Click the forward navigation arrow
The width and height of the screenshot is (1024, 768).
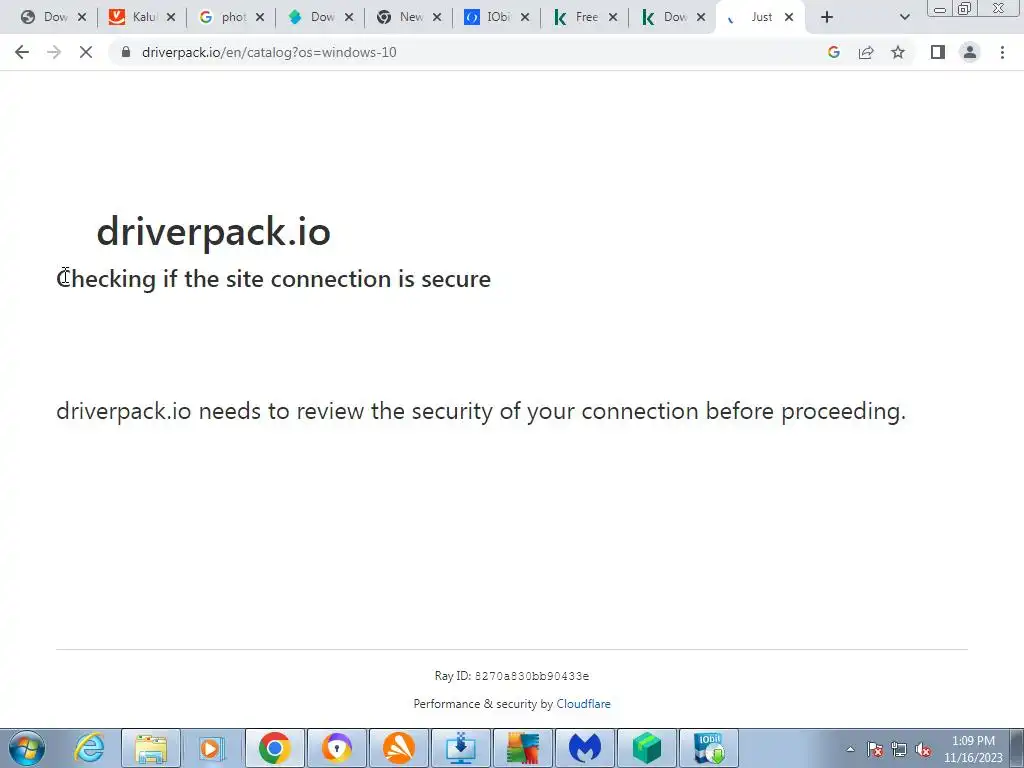tap(54, 52)
